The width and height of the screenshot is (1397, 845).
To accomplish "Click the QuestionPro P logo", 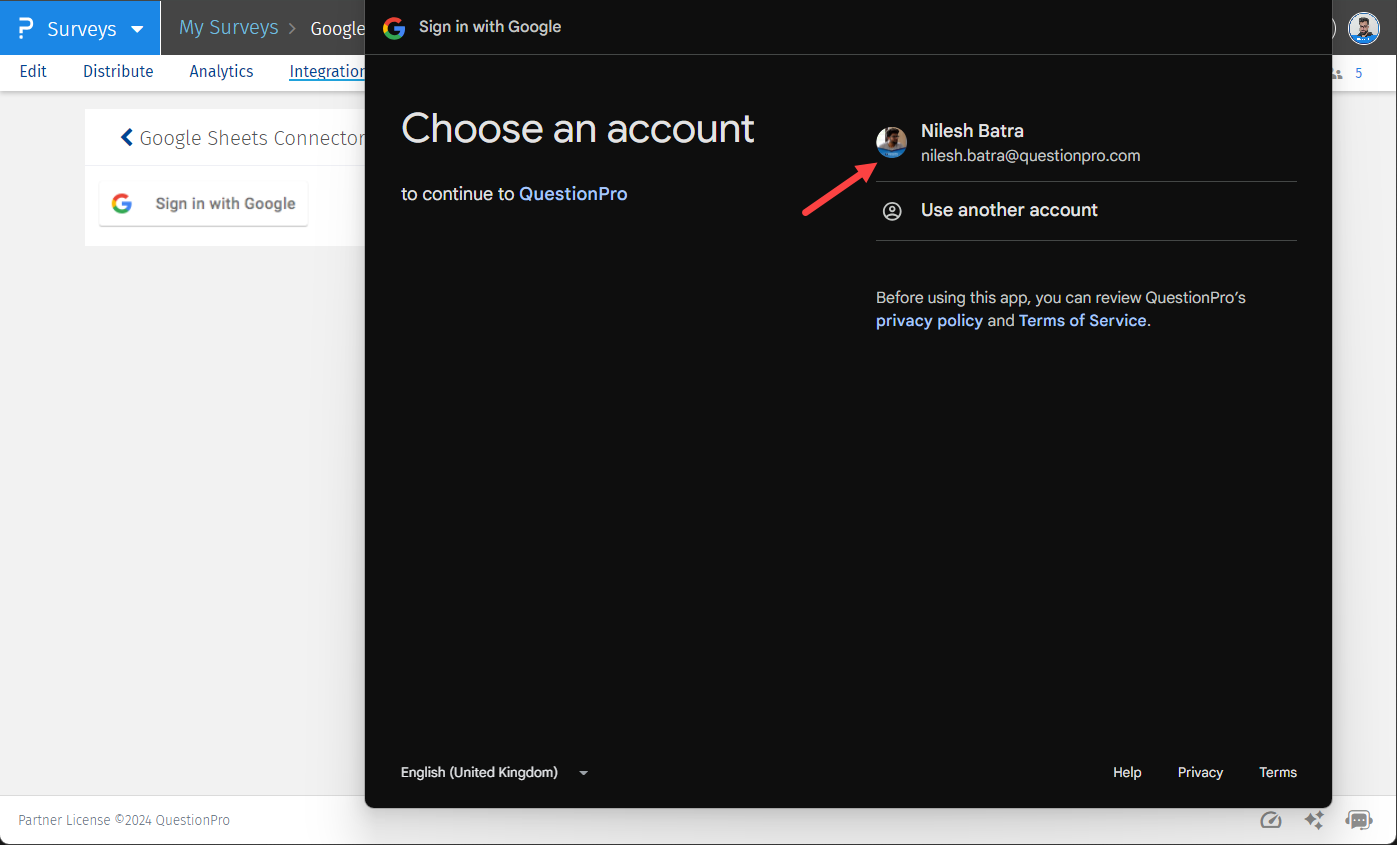I will (x=26, y=28).
